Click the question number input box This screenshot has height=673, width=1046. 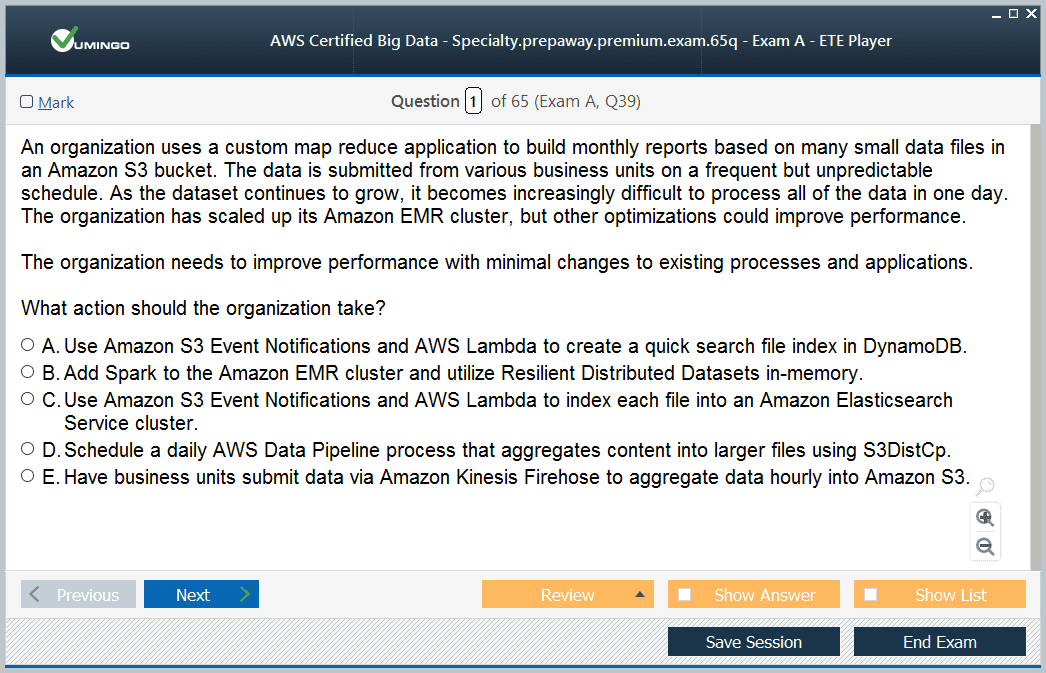tap(473, 101)
